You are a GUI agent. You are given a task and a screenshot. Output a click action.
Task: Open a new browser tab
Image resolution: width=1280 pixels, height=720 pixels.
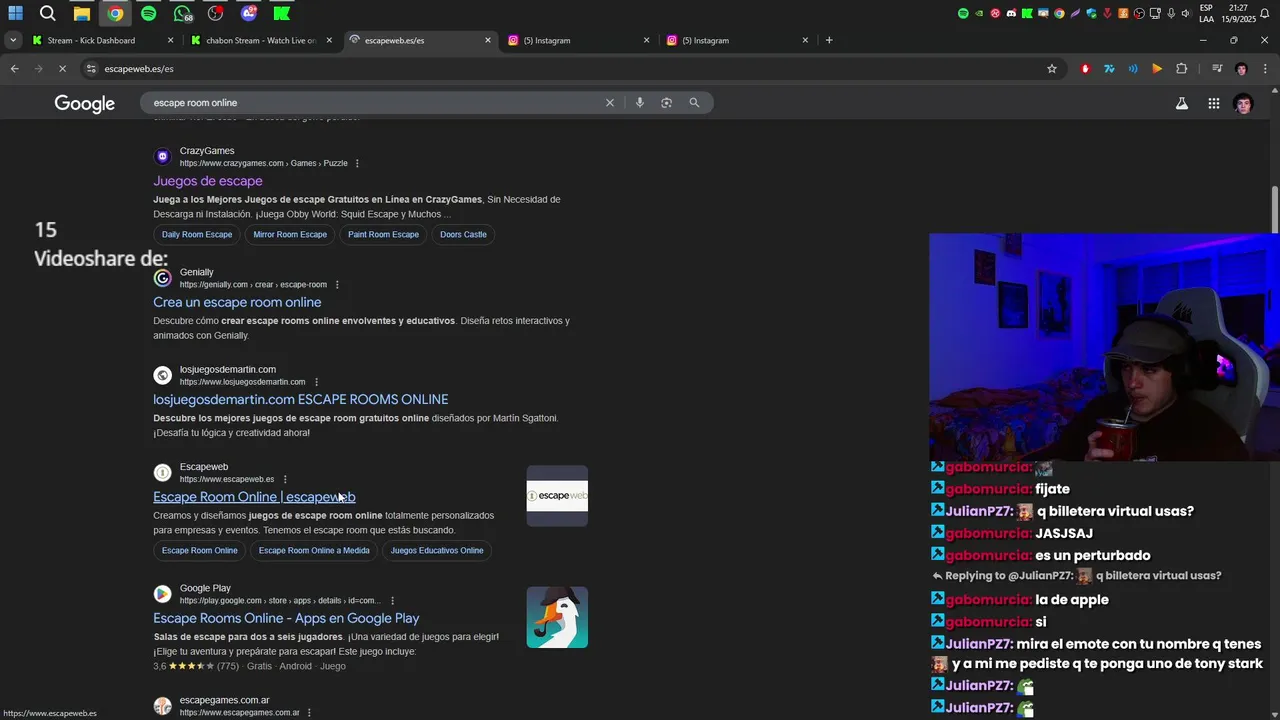pos(829,40)
